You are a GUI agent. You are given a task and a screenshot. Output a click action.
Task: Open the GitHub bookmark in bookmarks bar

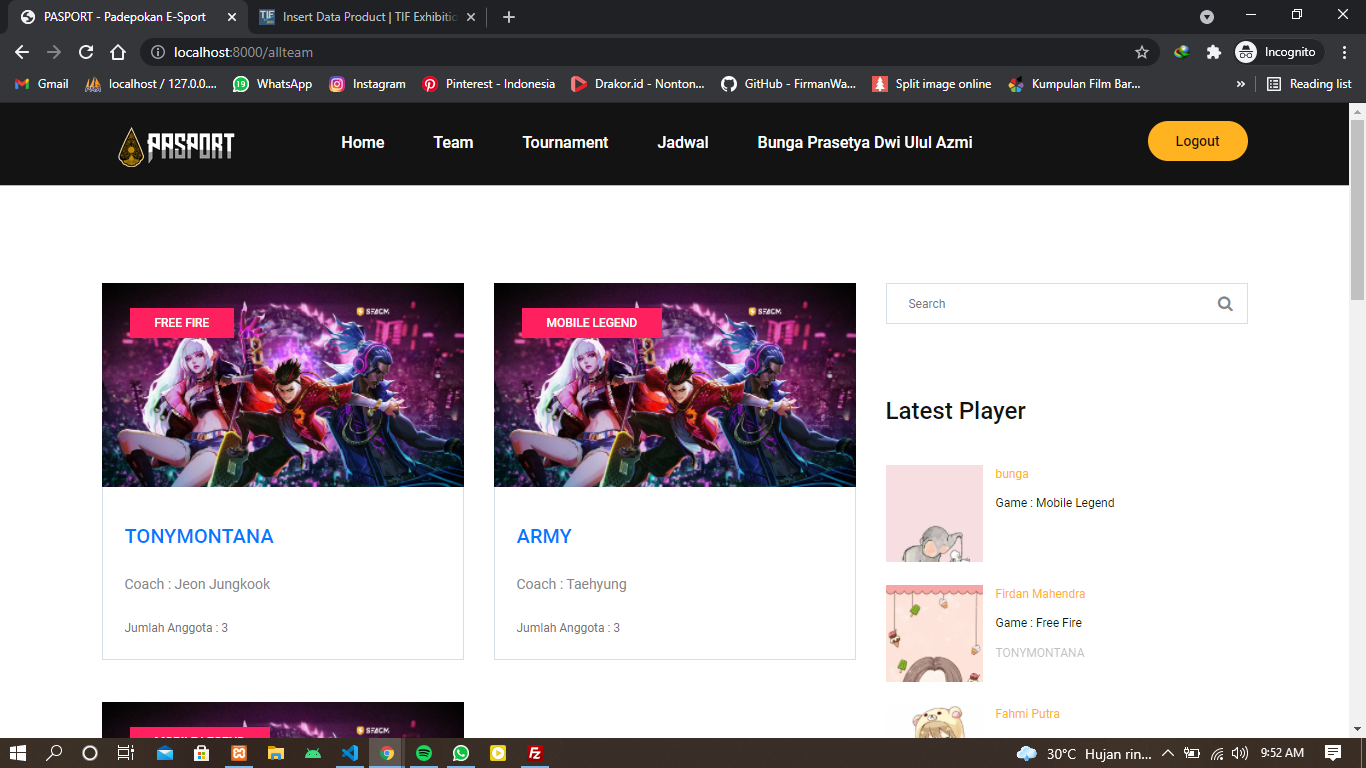788,84
